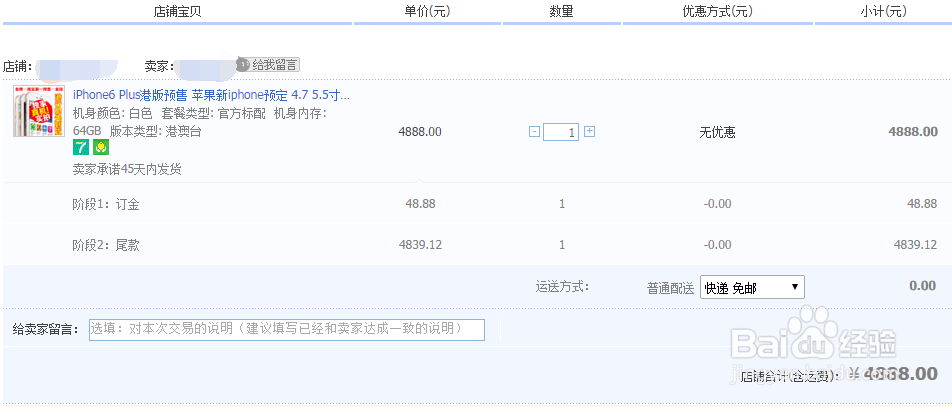The height and width of the screenshot is (407, 952).
Task: Click the green 7-day return badge icon
Action: pos(81,147)
